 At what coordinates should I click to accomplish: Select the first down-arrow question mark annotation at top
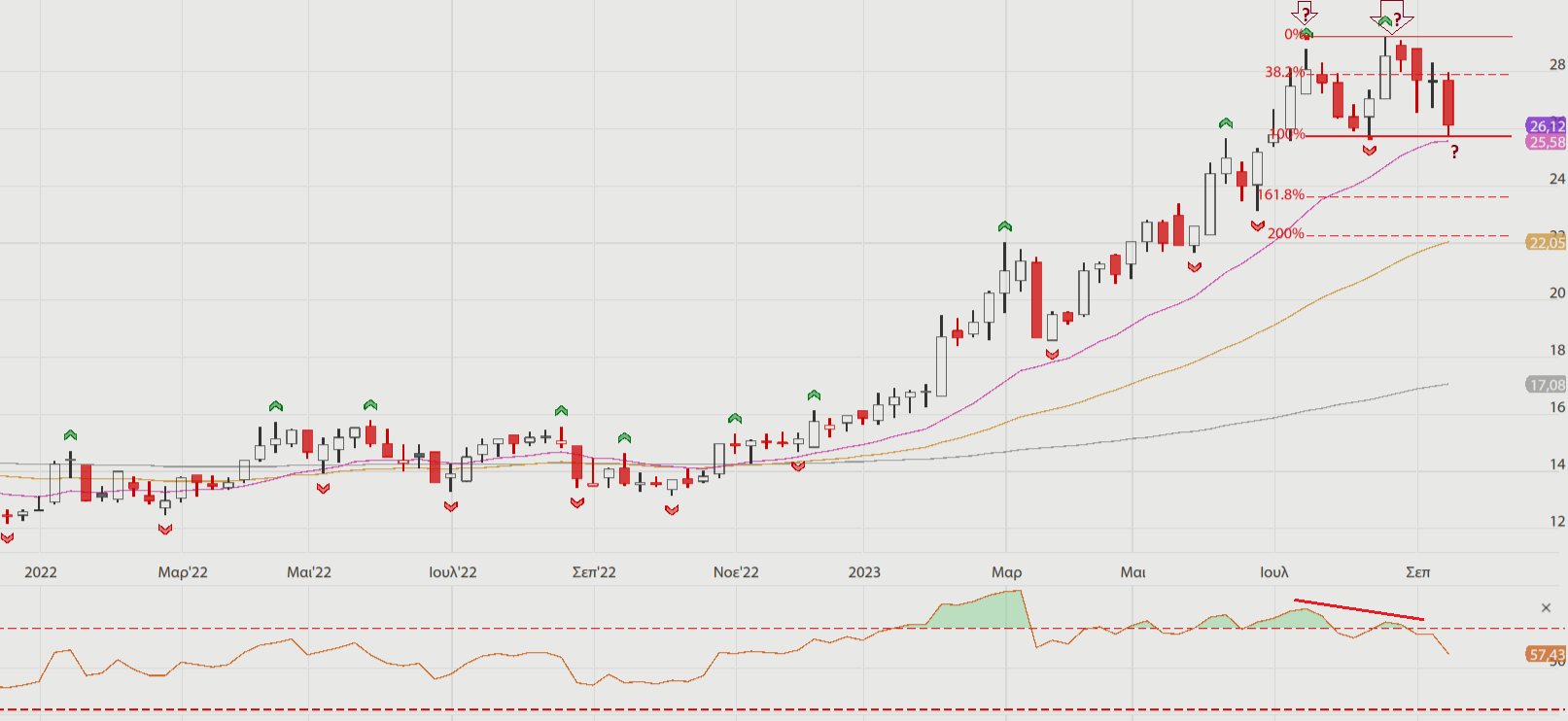click(1305, 13)
